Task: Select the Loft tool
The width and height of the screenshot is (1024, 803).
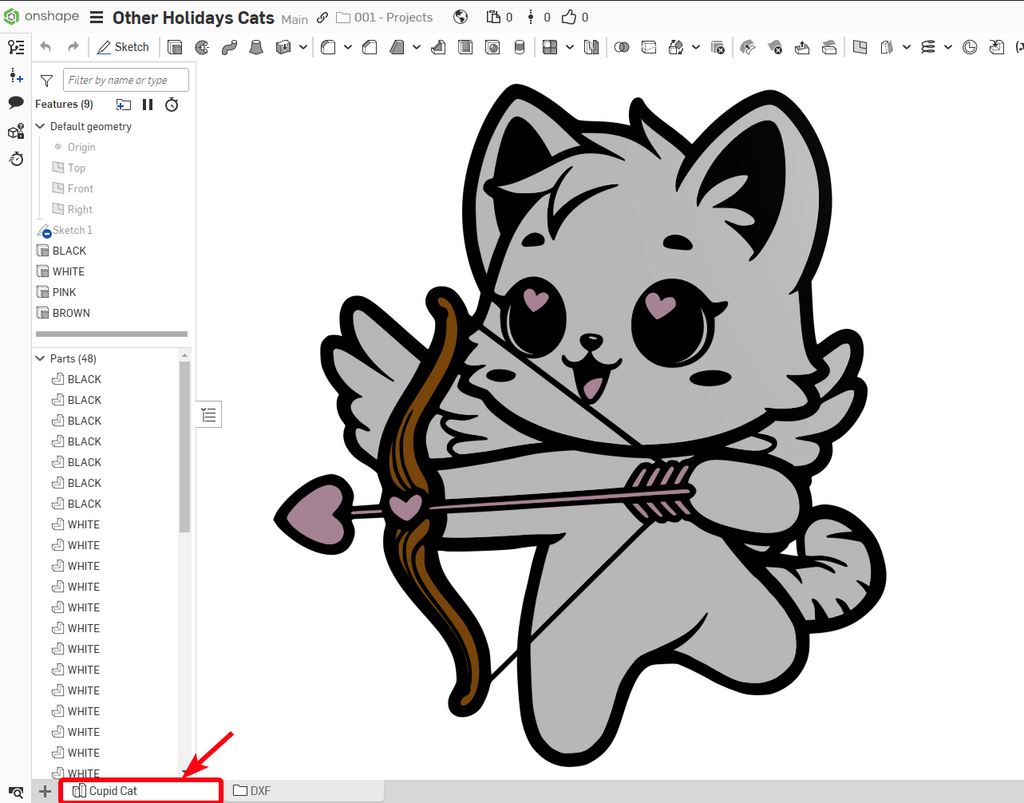Action: 256,47
